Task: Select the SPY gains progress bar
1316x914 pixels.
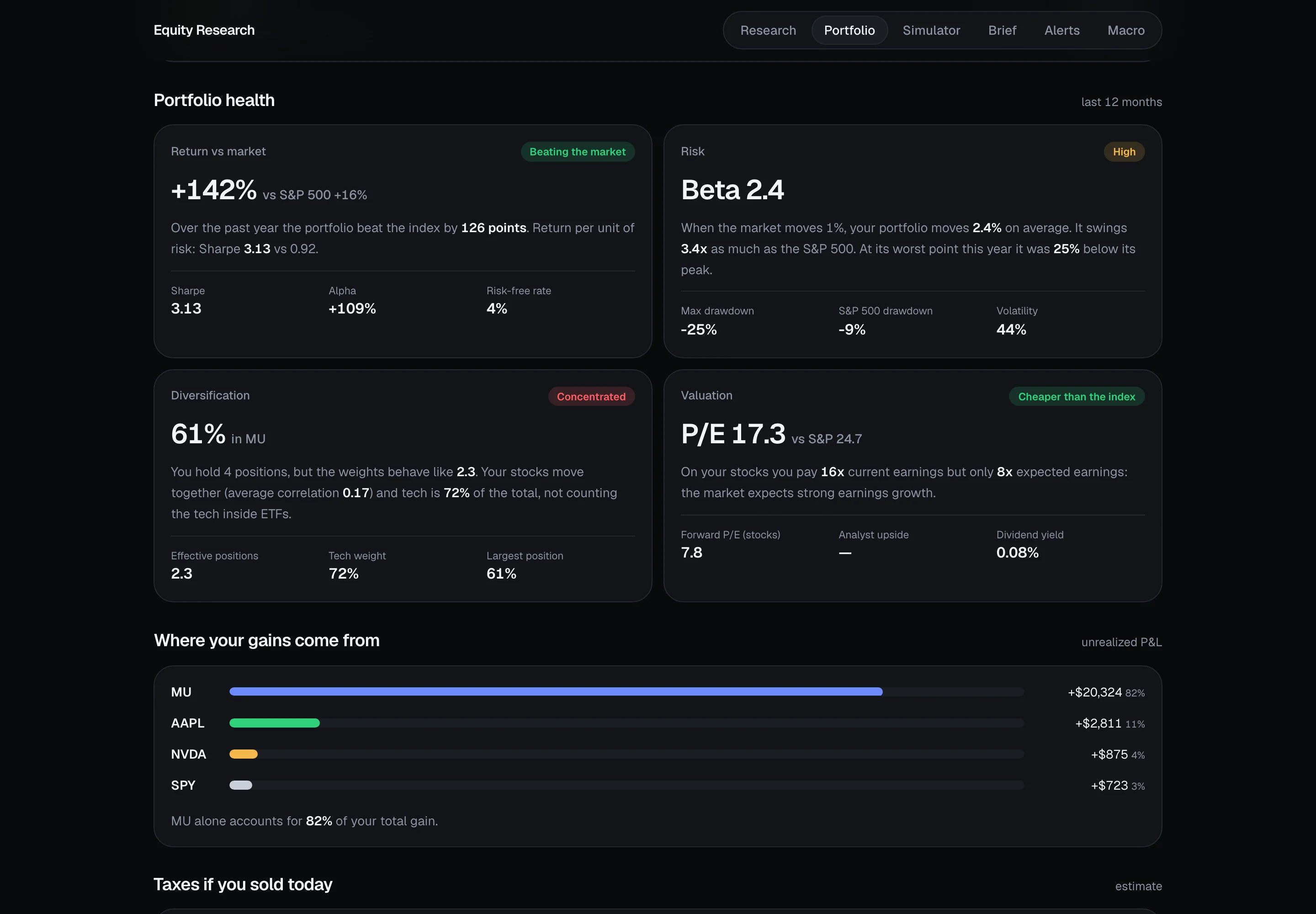Action: click(626, 785)
